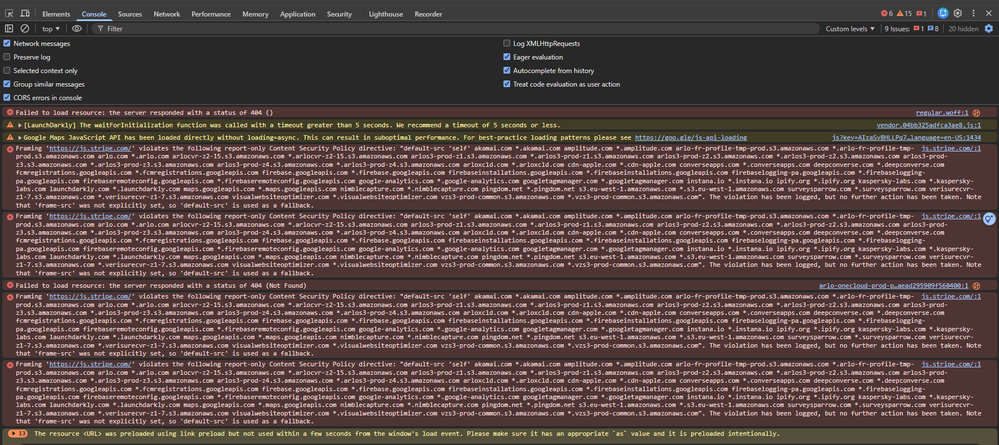Open the Performance tab
The image size is (999, 445).
coord(211,14)
